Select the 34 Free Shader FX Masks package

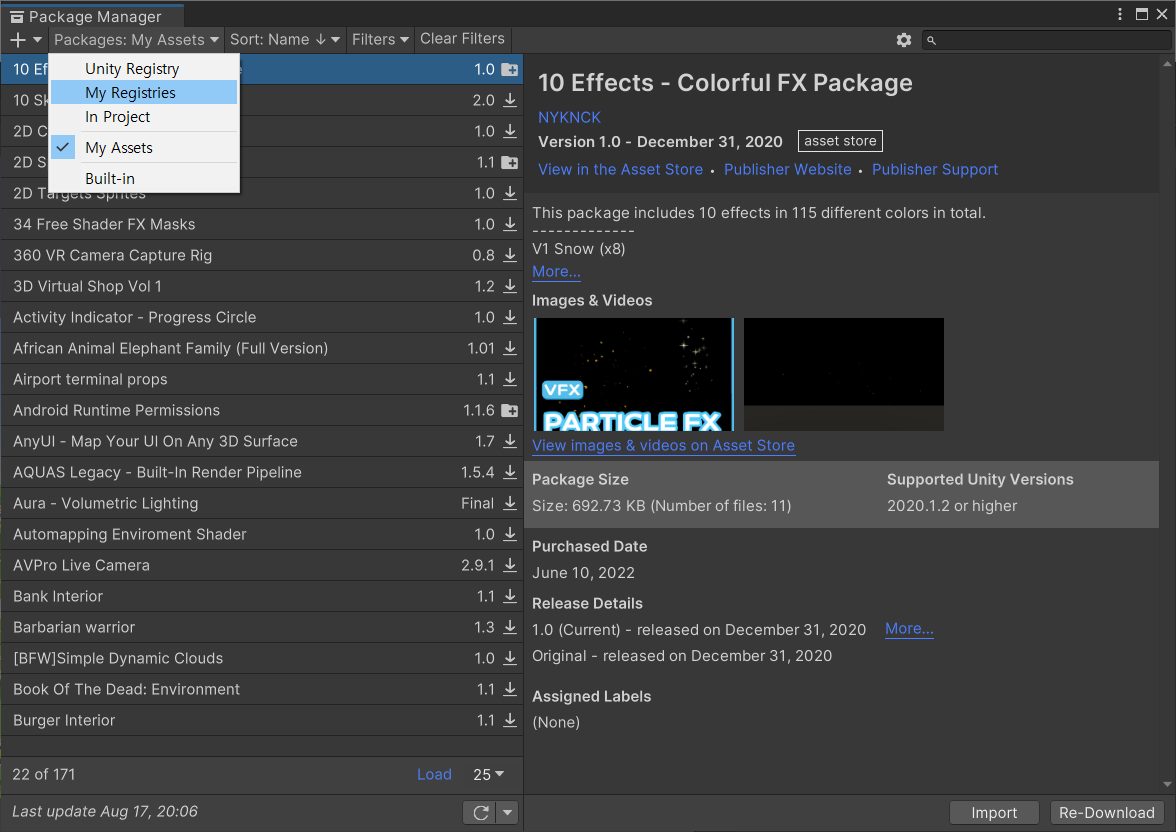pyautogui.click(x=262, y=224)
